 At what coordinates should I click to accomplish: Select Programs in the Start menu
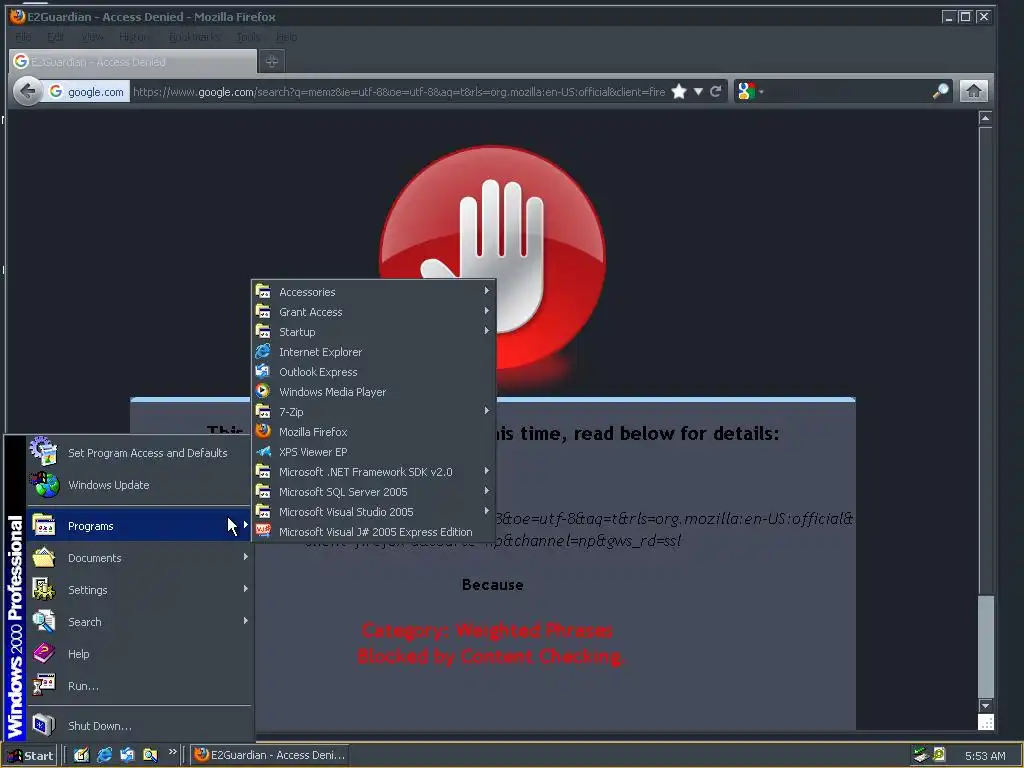139,526
